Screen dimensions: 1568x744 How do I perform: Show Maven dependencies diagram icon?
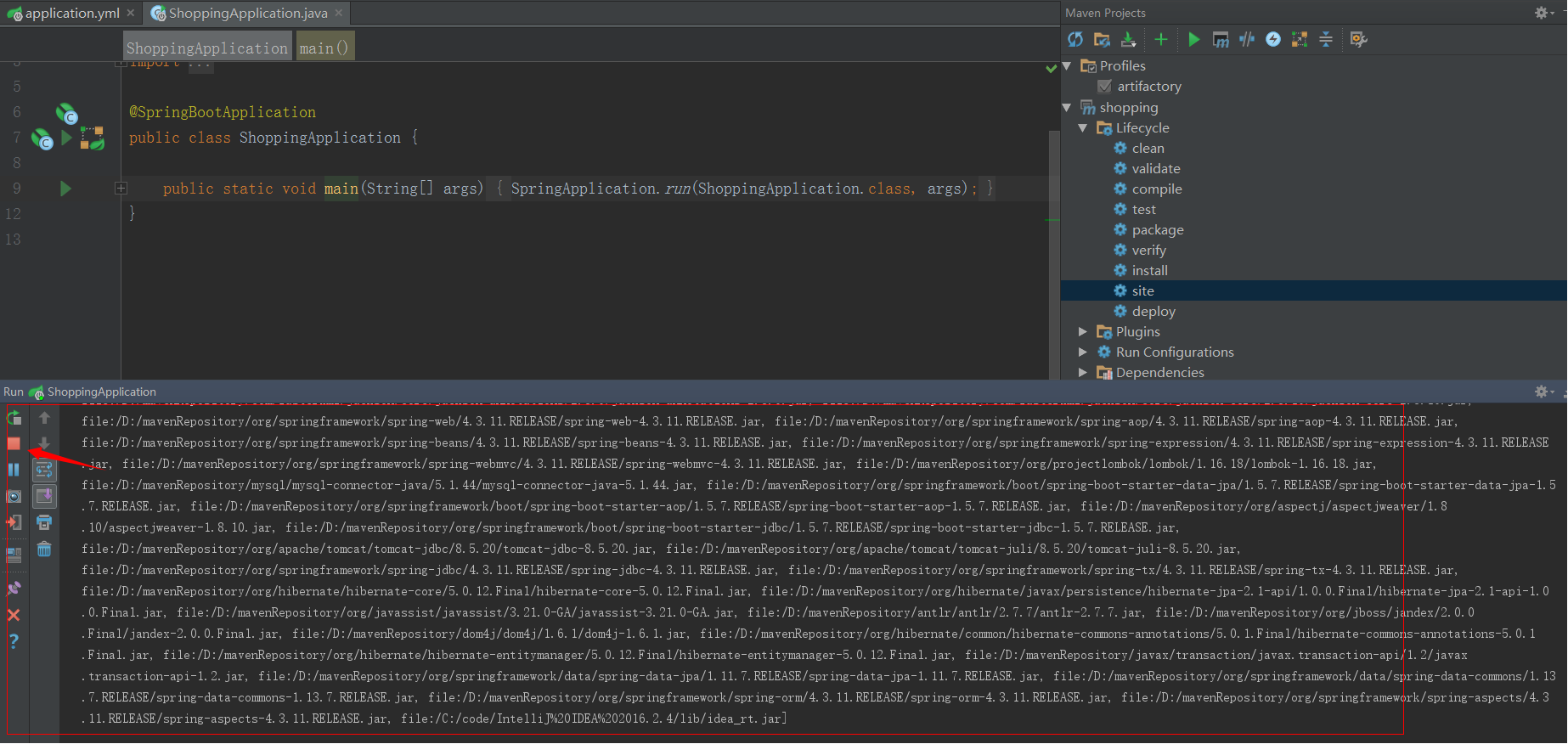pos(1300,39)
